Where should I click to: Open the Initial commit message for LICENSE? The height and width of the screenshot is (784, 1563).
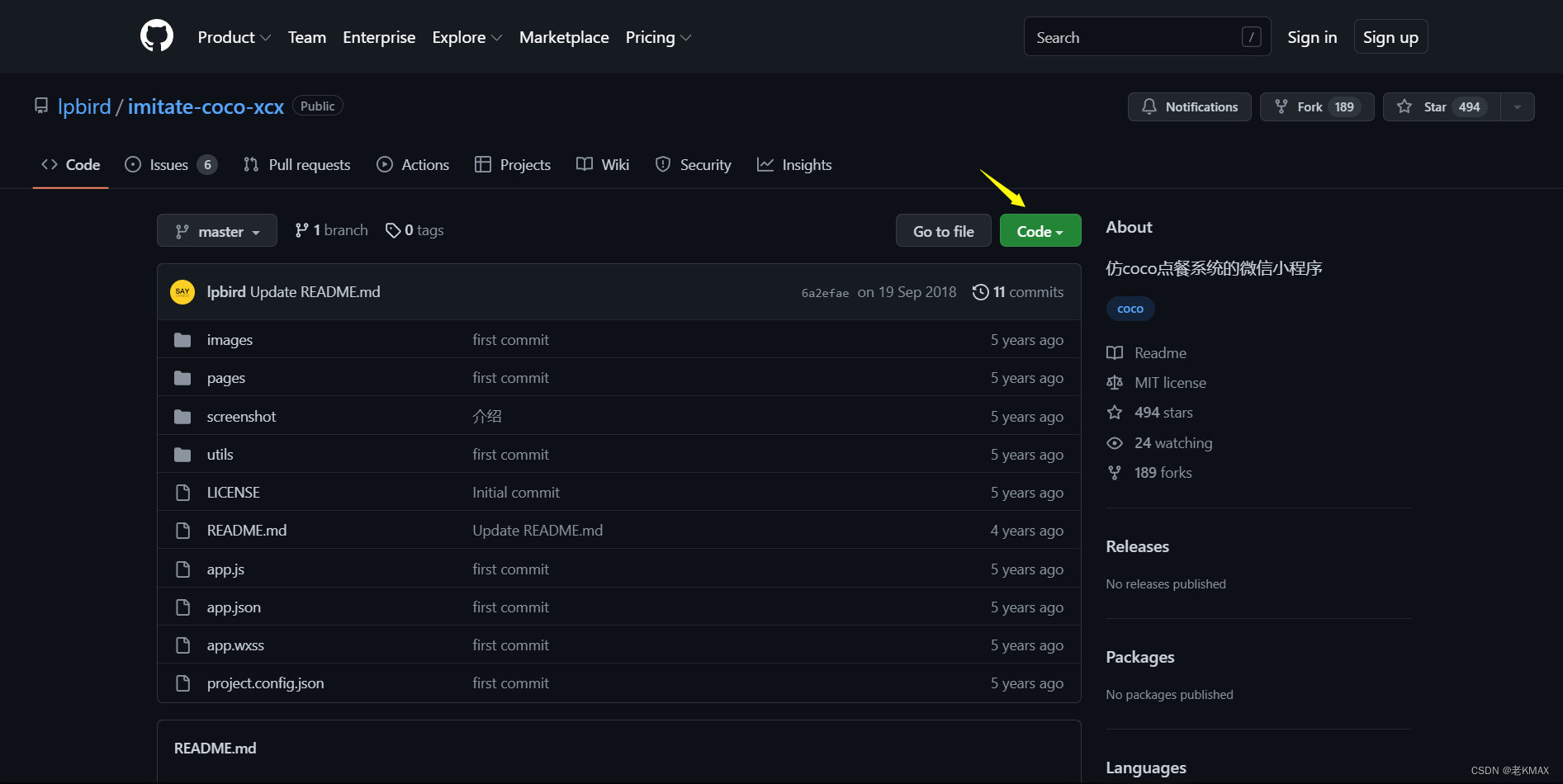click(516, 493)
